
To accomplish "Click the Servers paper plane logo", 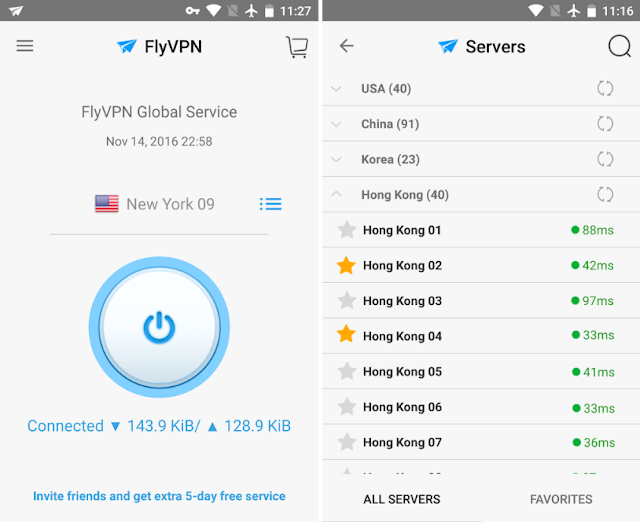I will [x=448, y=46].
